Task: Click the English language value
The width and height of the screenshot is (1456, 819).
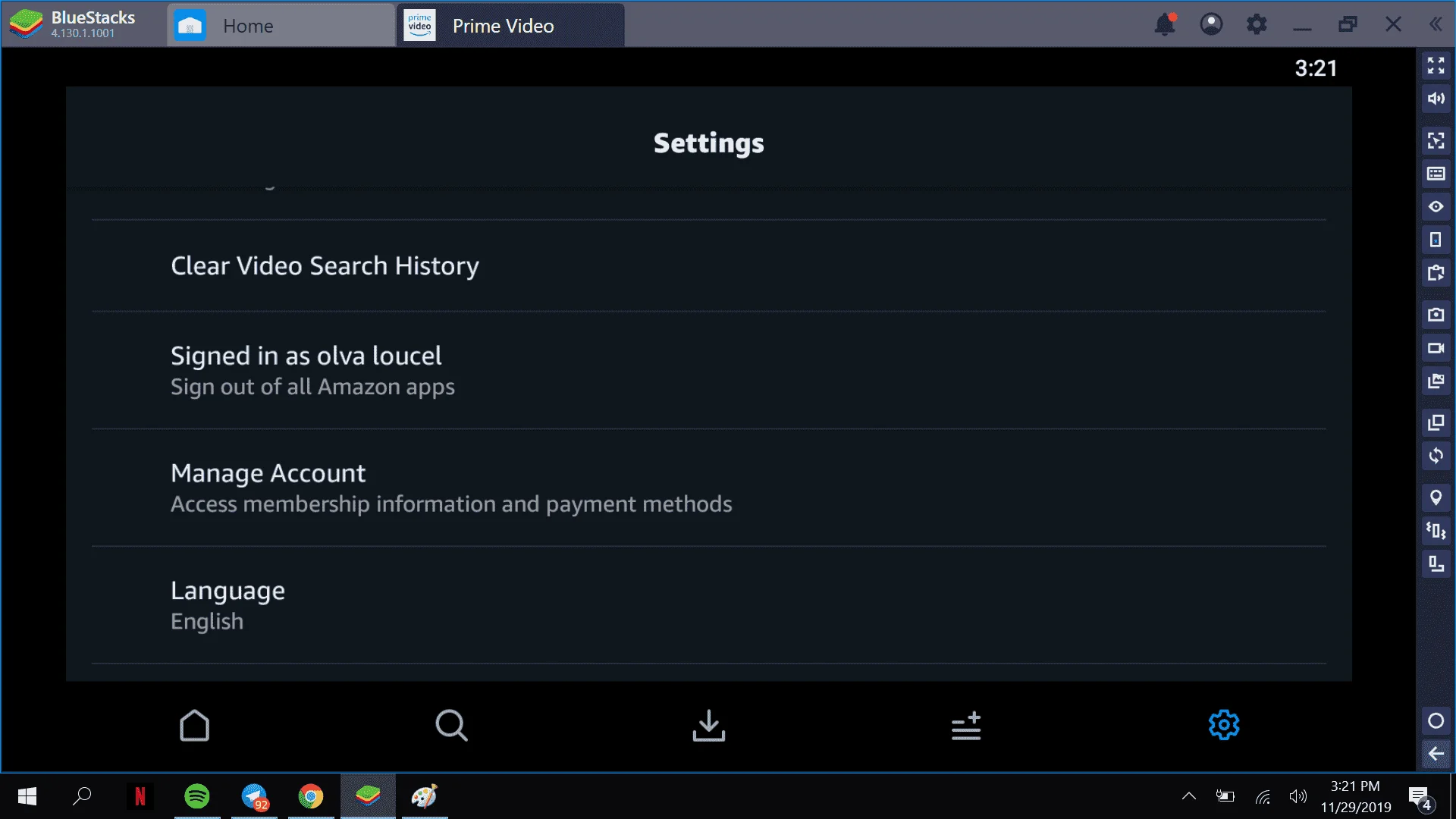Action: [x=207, y=622]
